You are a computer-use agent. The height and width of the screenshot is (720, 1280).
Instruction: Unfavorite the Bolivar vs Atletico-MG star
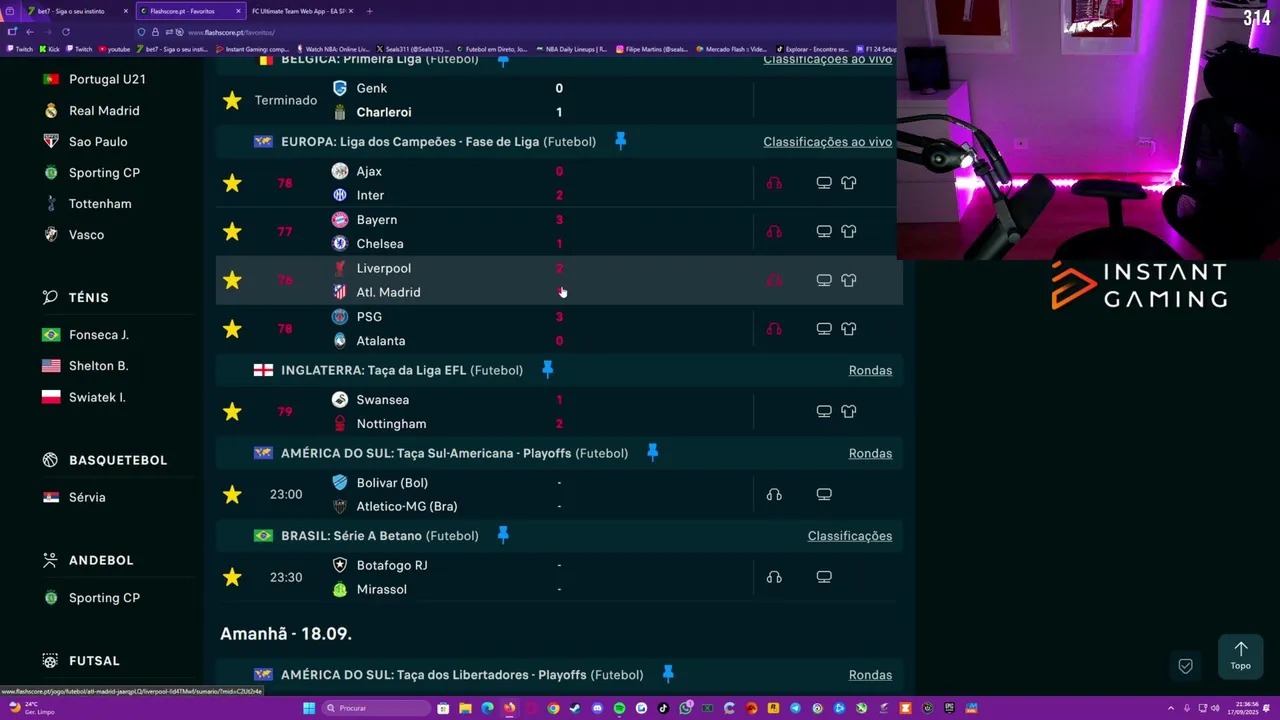point(232,494)
